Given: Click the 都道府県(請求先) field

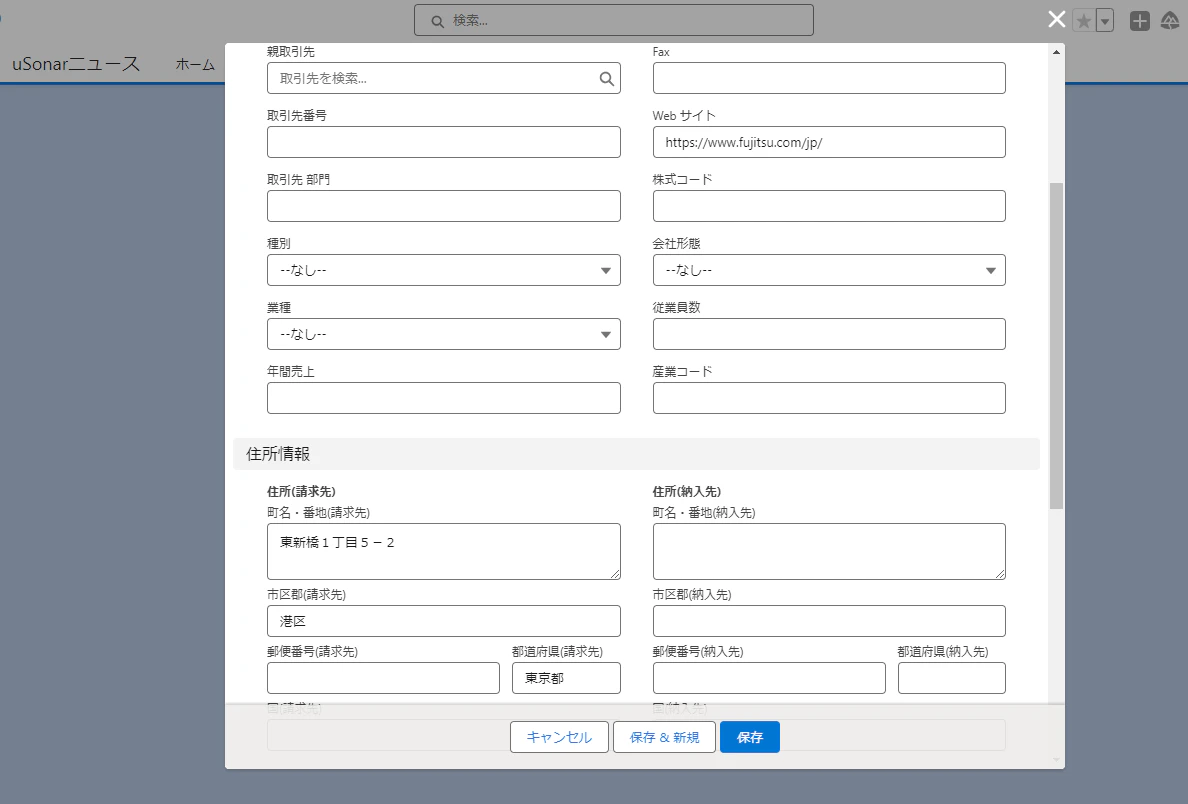Looking at the screenshot, I should click(566, 678).
